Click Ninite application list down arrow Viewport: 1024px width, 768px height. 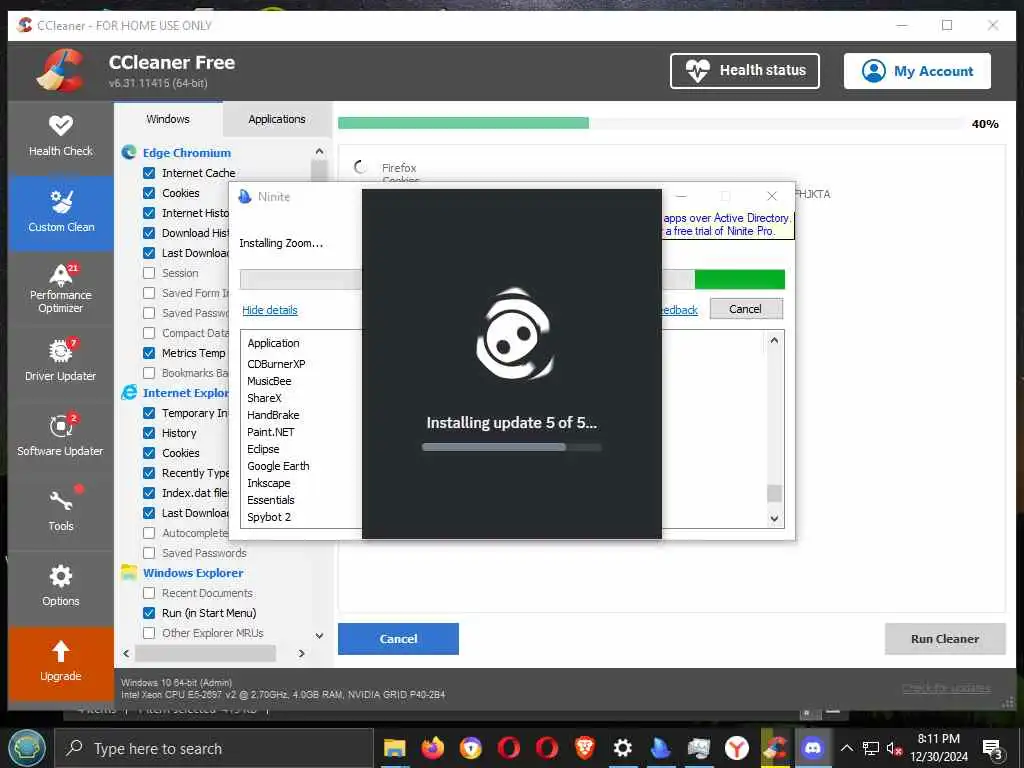click(774, 519)
